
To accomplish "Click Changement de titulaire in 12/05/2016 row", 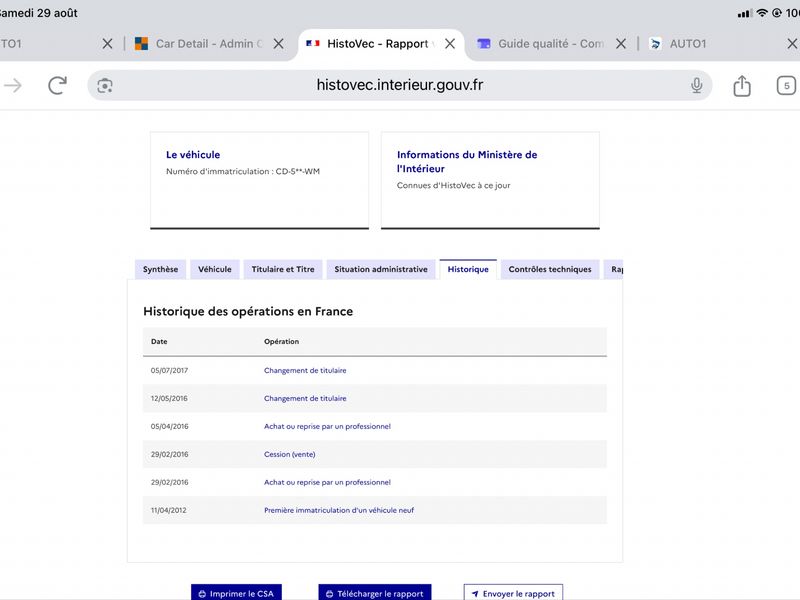I will tap(305, 398).
